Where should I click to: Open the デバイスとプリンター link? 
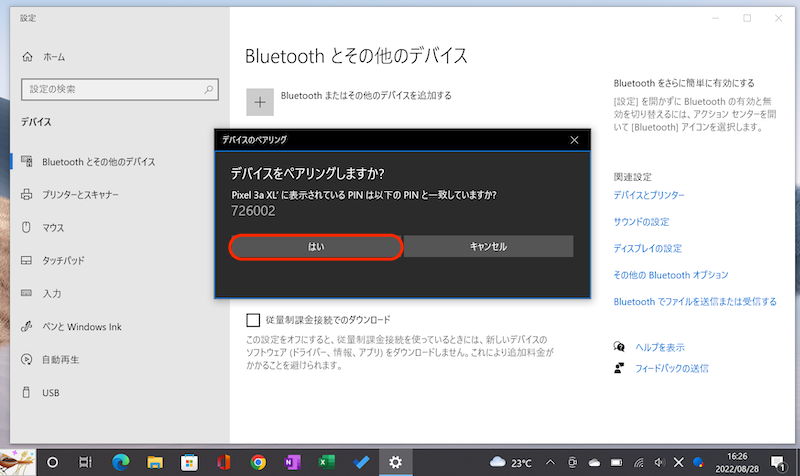(649, 196)
